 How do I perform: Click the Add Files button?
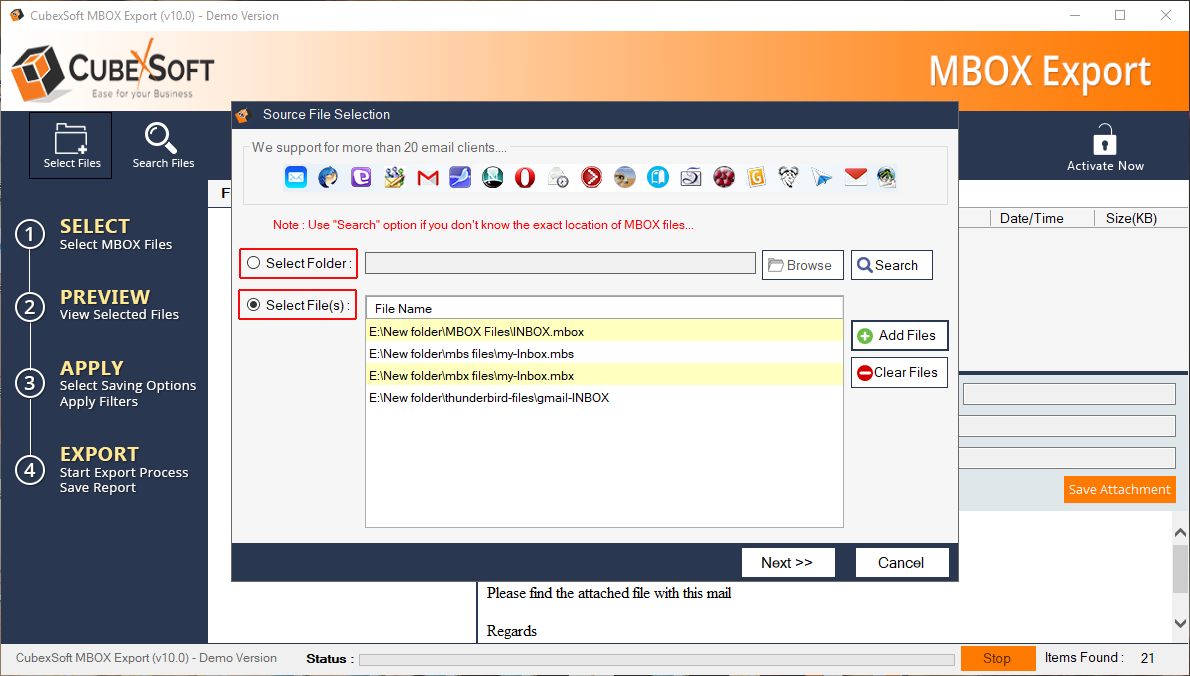pyautogui.click(x=899, y=336)
